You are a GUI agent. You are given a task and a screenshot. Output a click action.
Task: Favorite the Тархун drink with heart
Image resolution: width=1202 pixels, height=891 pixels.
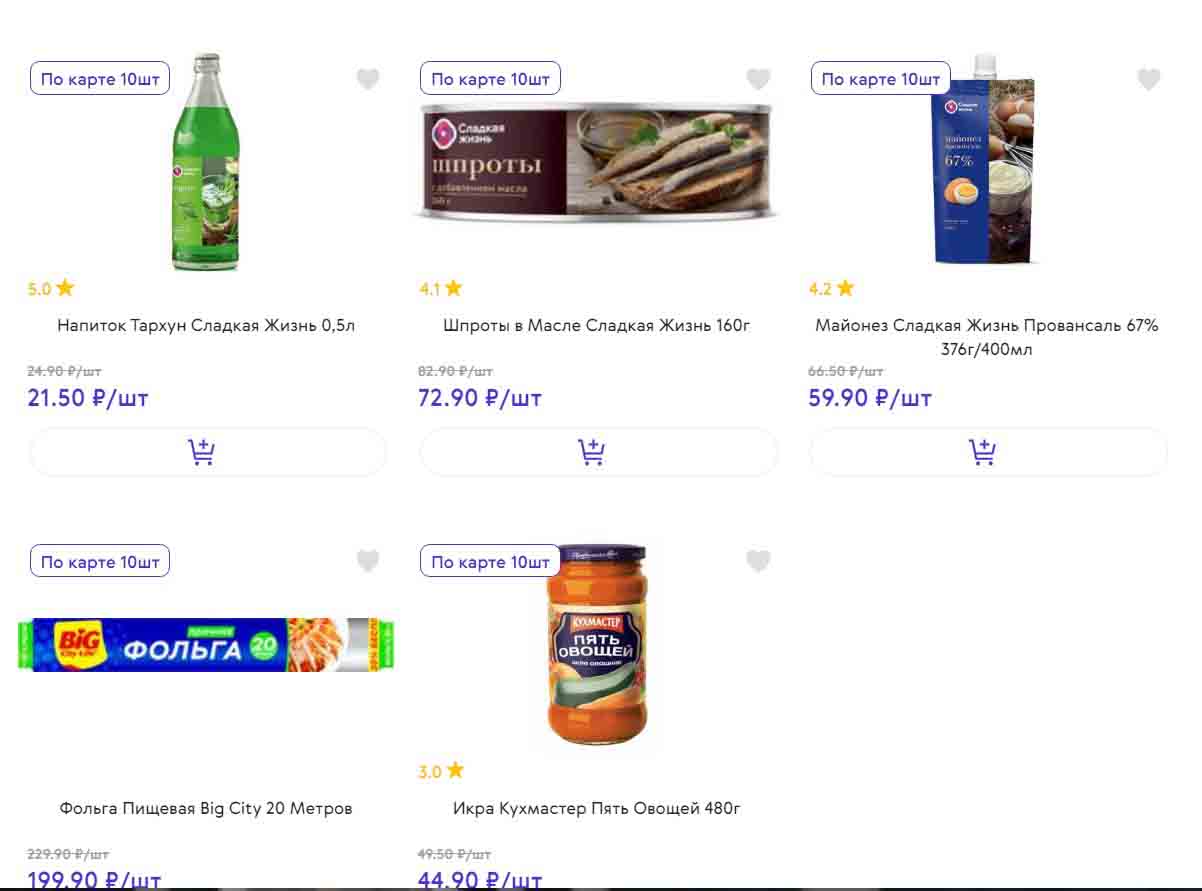click(x=368, y=79)
